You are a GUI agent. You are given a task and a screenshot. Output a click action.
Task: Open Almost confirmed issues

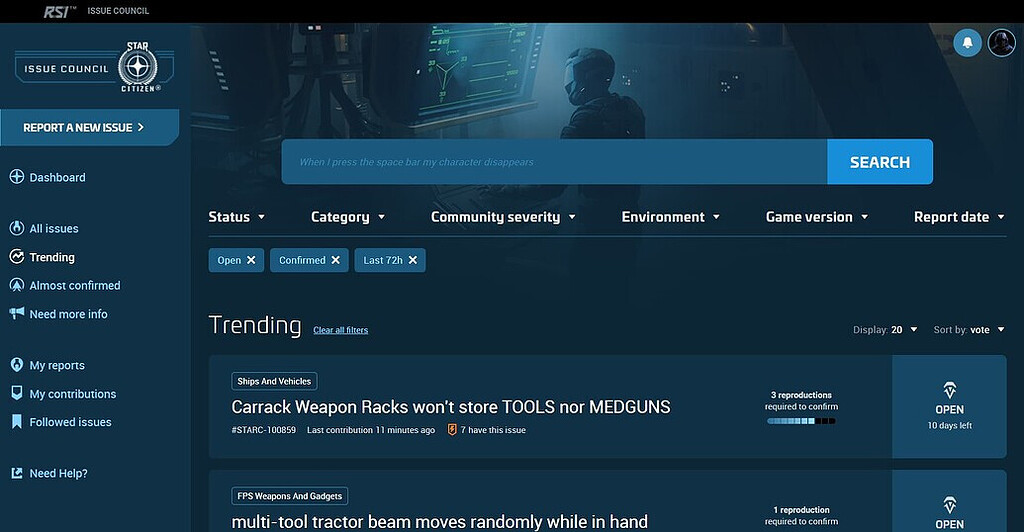[74, 285]
